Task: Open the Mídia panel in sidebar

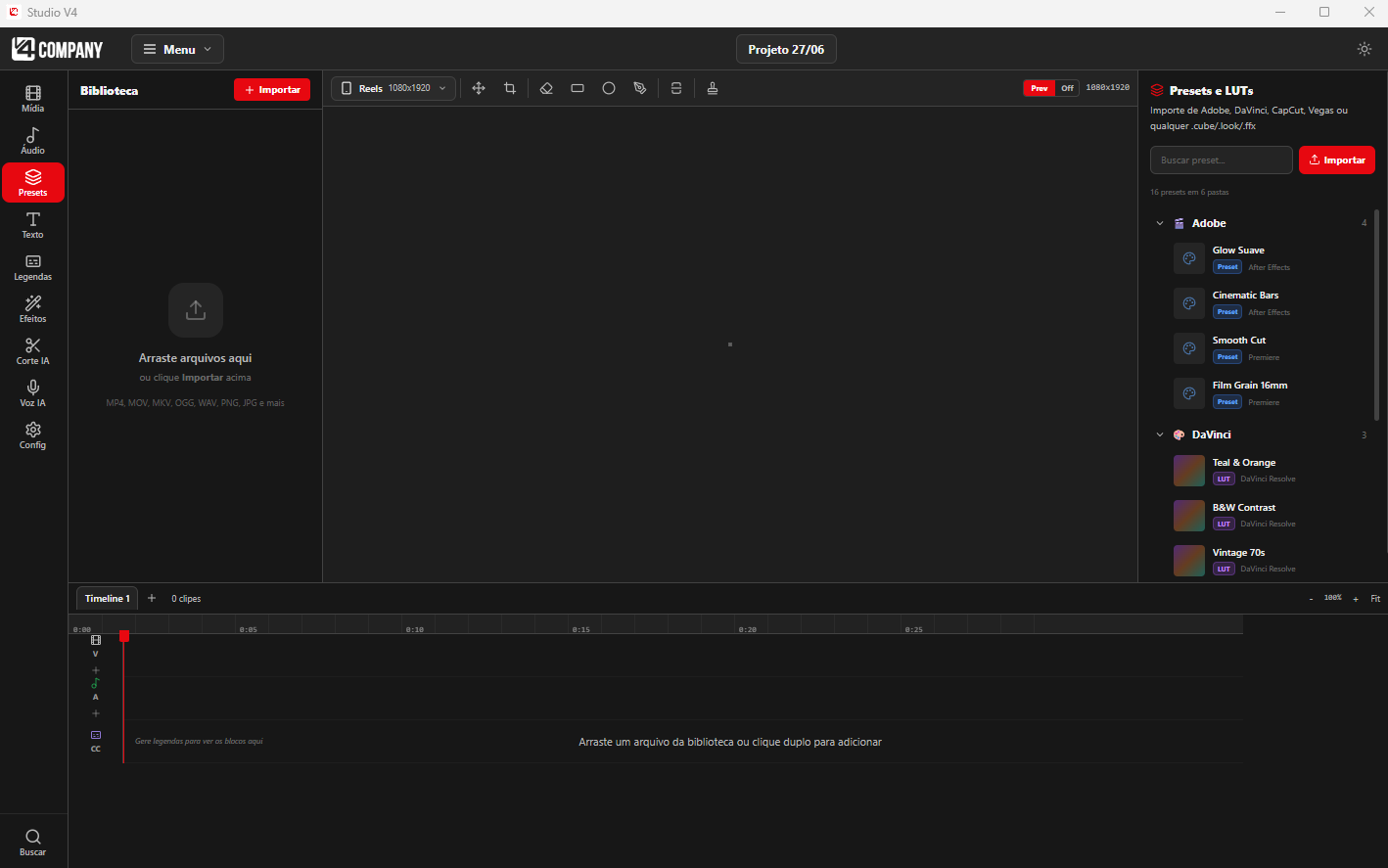Action: pyautogui.click(x=33, y=99)
